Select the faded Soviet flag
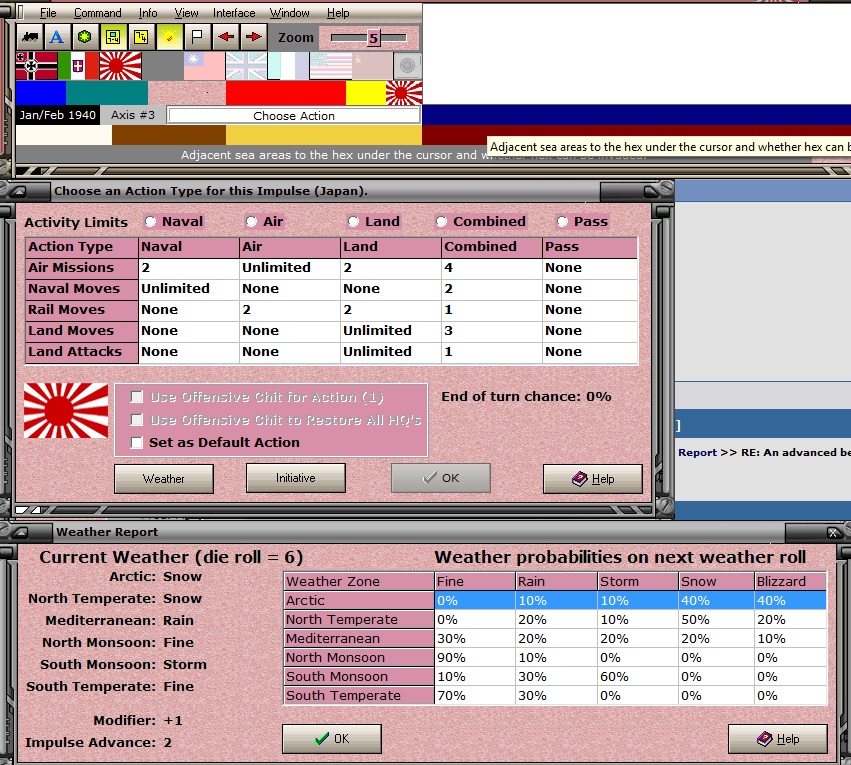 (372, 66)
